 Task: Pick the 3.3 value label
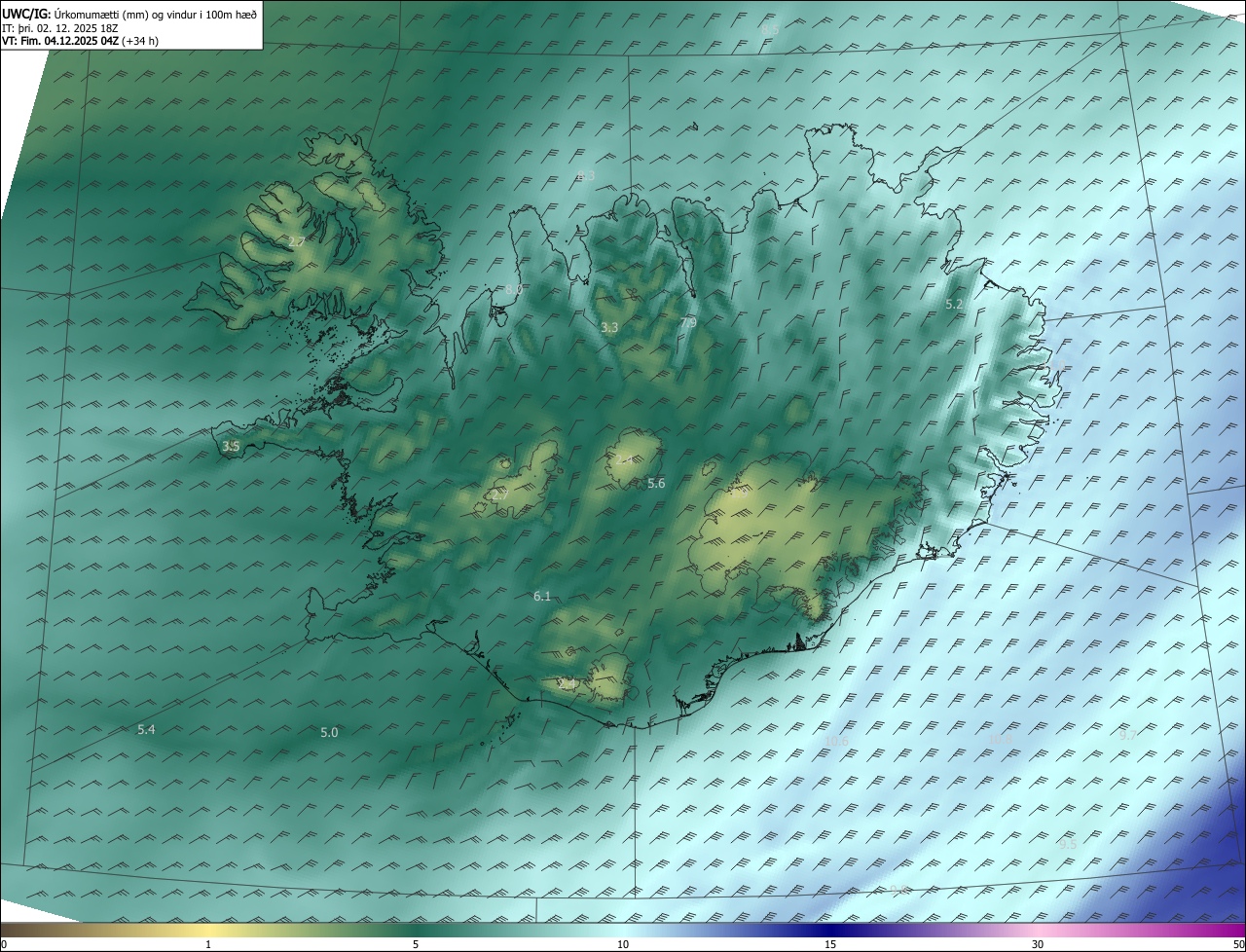pos(609,328)
